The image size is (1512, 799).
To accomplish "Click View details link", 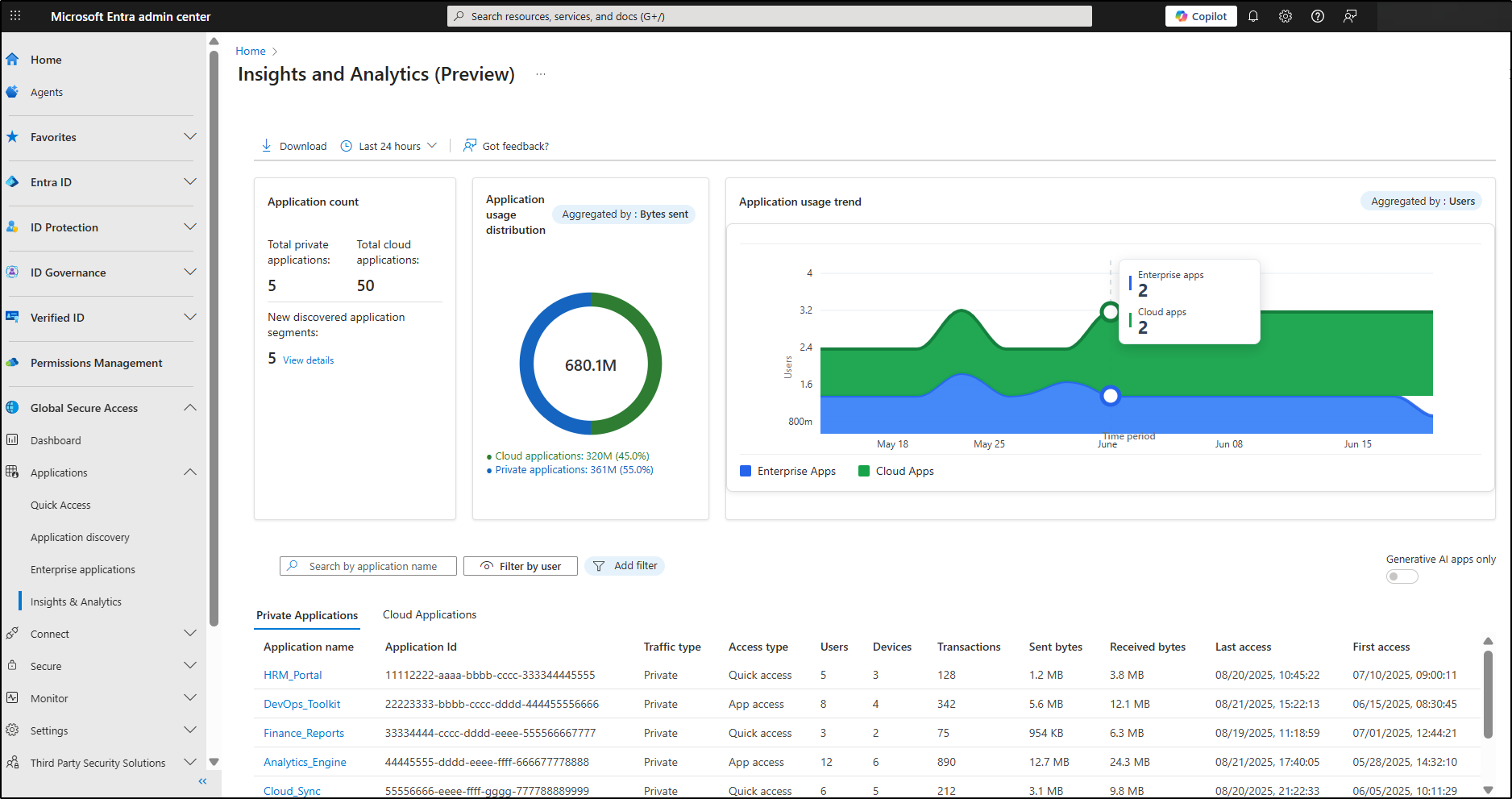I will pos(308,360).
